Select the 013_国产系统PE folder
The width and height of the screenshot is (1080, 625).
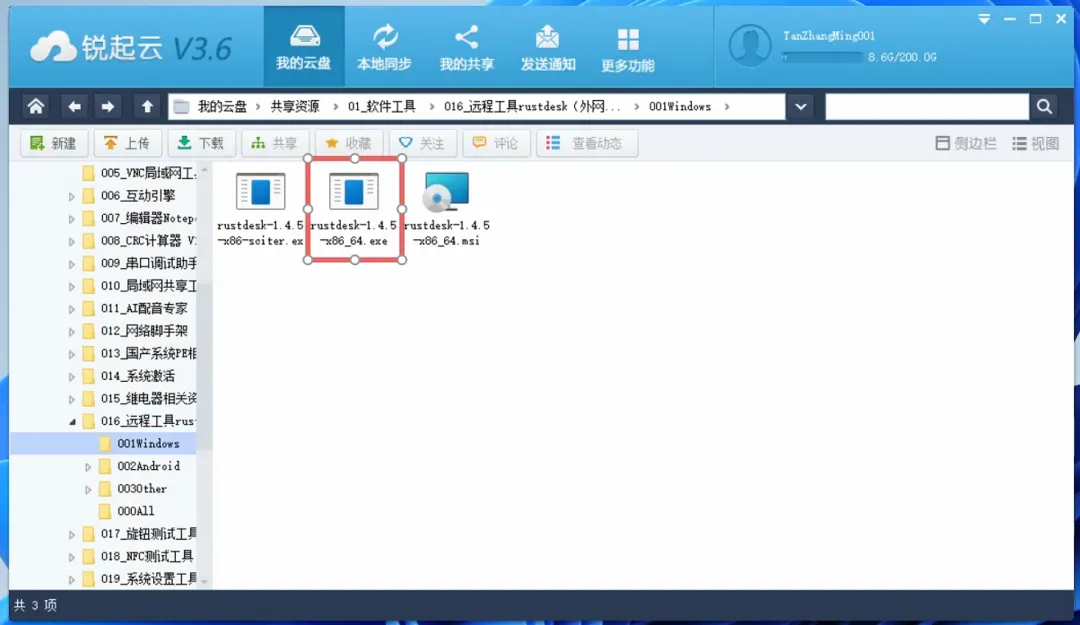point(138,354)
